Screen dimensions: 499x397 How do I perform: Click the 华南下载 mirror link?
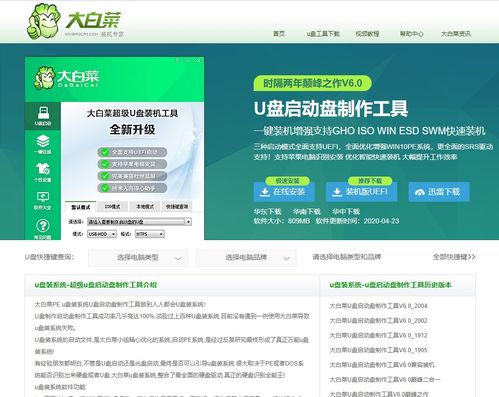tap(307, 212)
